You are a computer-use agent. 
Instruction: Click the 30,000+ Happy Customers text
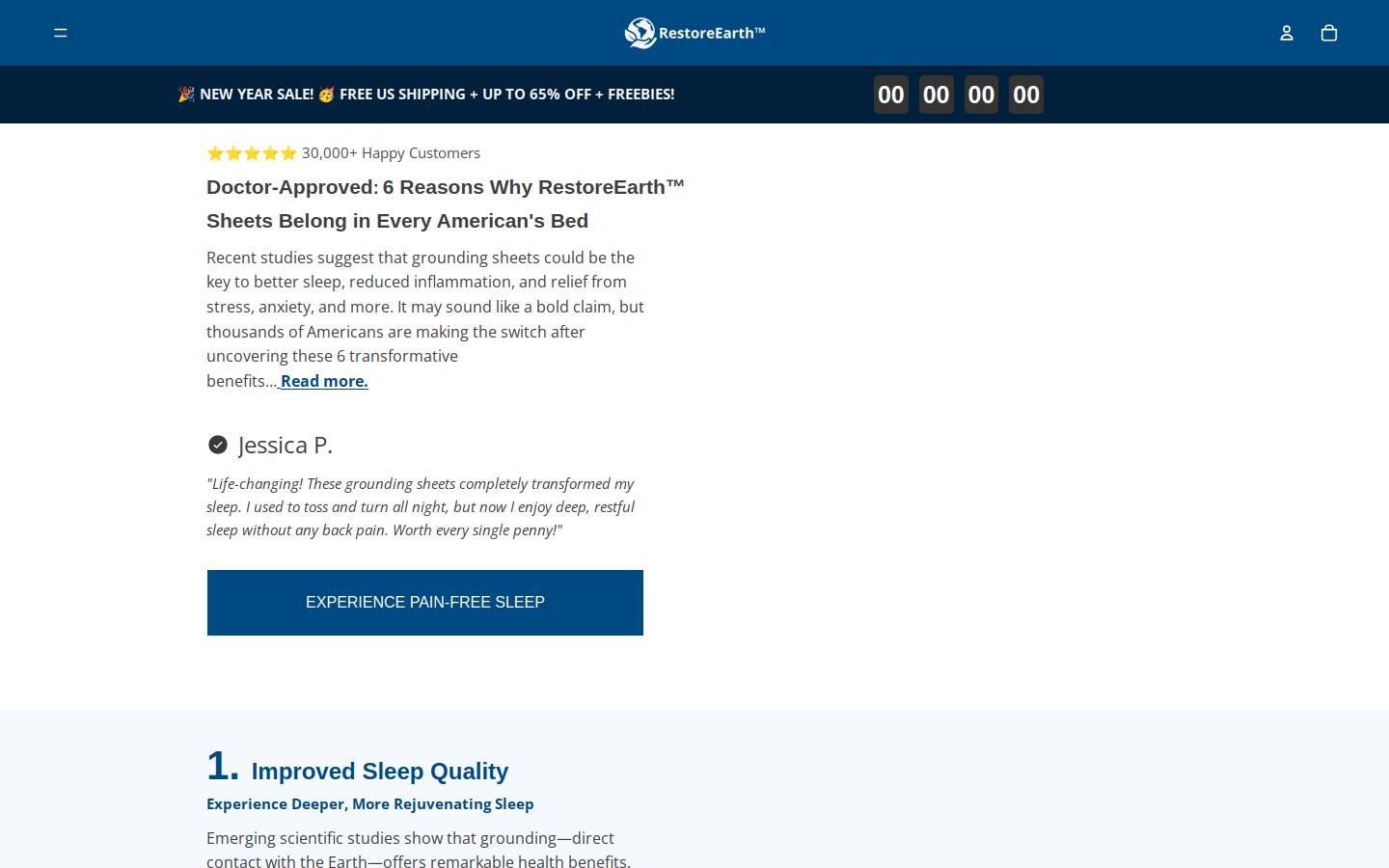pyautogui.click(x=391, y=153)
